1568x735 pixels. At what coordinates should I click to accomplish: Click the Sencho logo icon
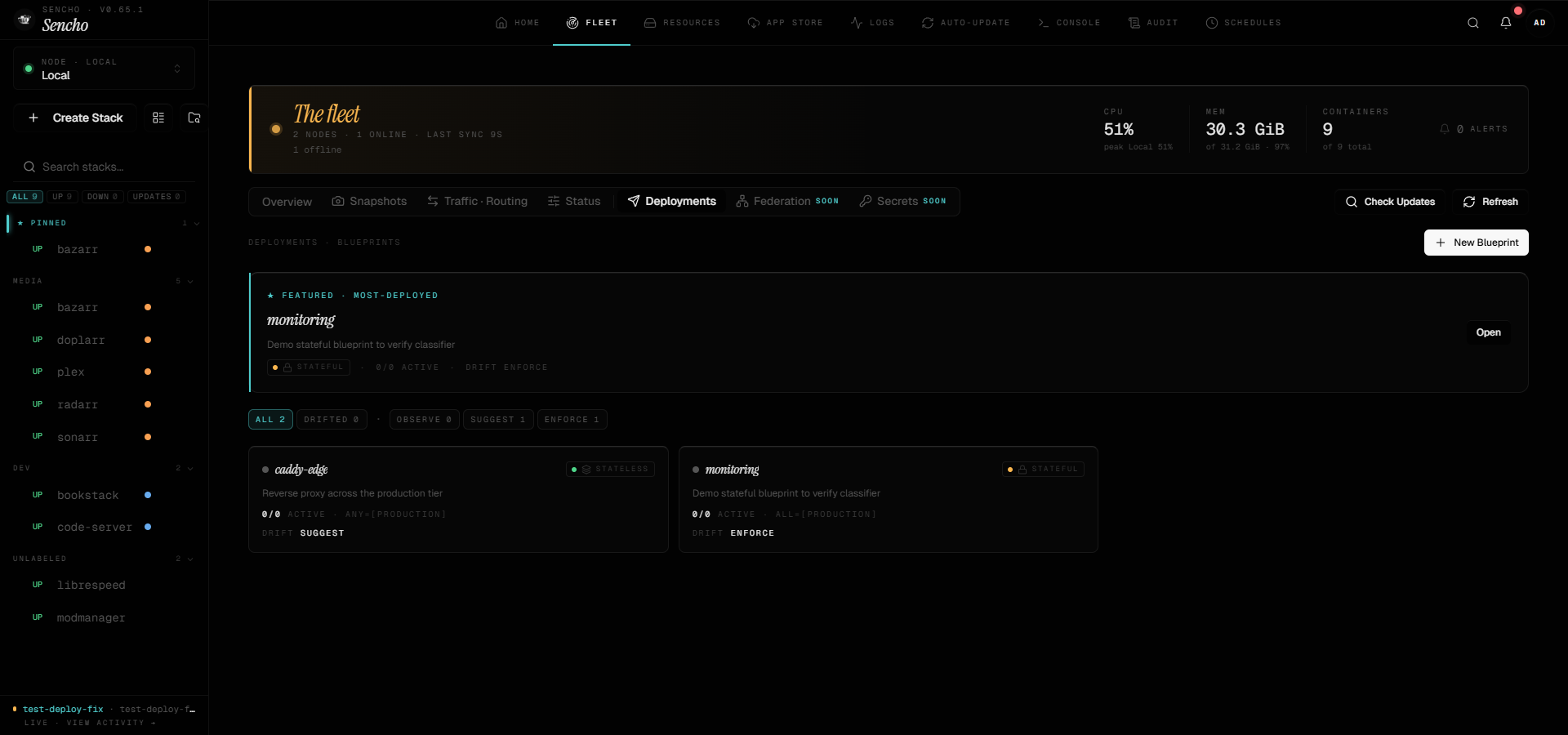click(24, 20)
